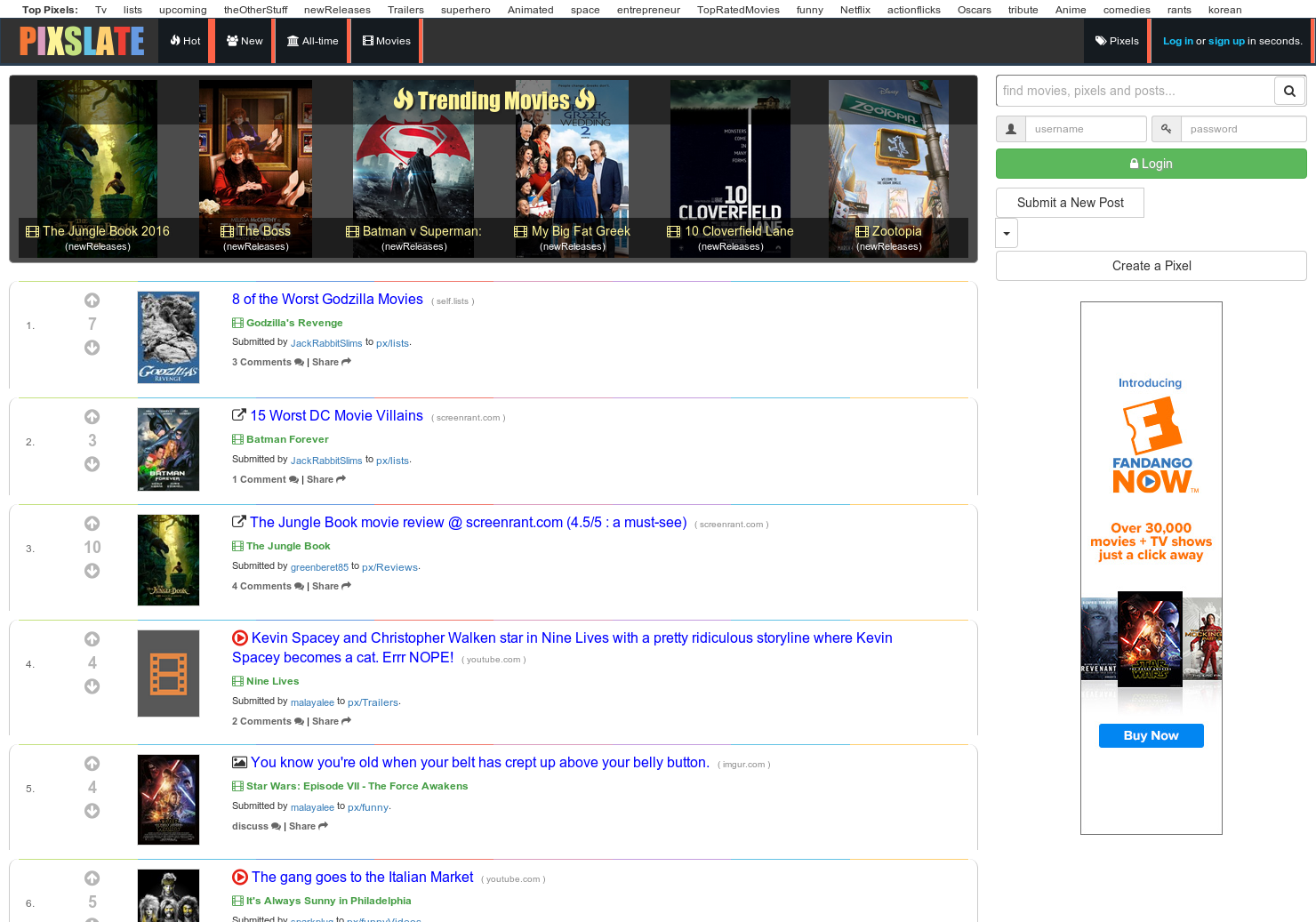This screenshot has height=922, width=1316.
Task: Click discuss on the belt post
Action: coord(256,826)
